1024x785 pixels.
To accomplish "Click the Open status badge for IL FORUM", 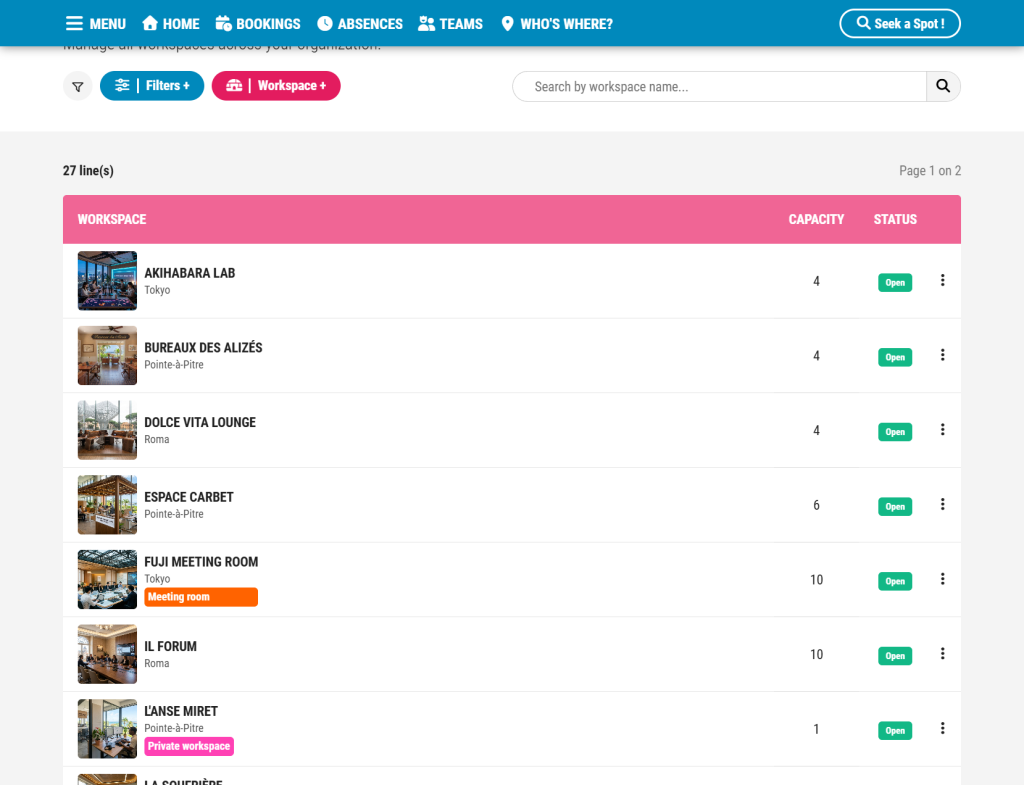I will [895, 656].
